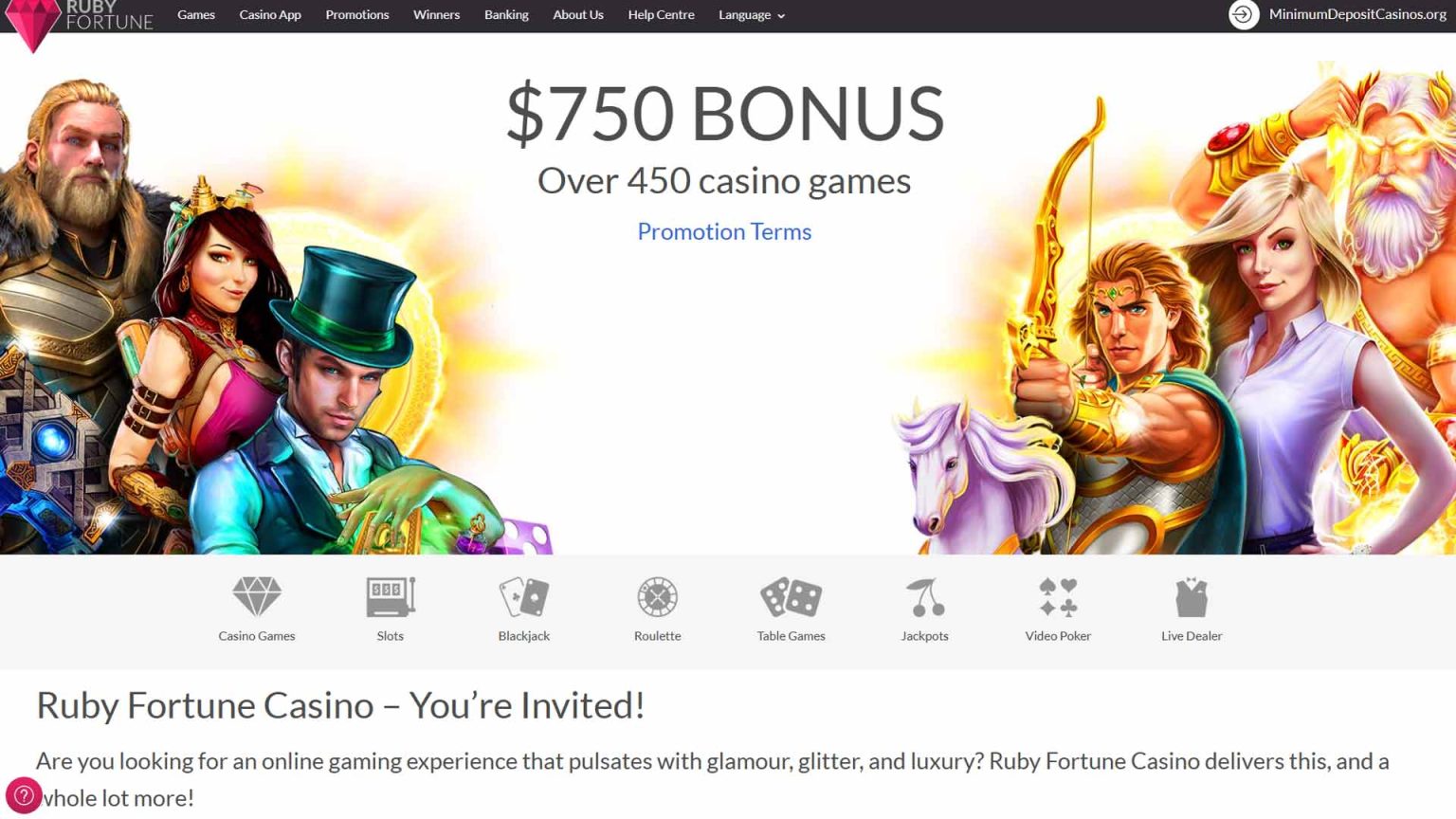
Task: Open Blackjack via the playing cards icon
Action: point(523,595)
